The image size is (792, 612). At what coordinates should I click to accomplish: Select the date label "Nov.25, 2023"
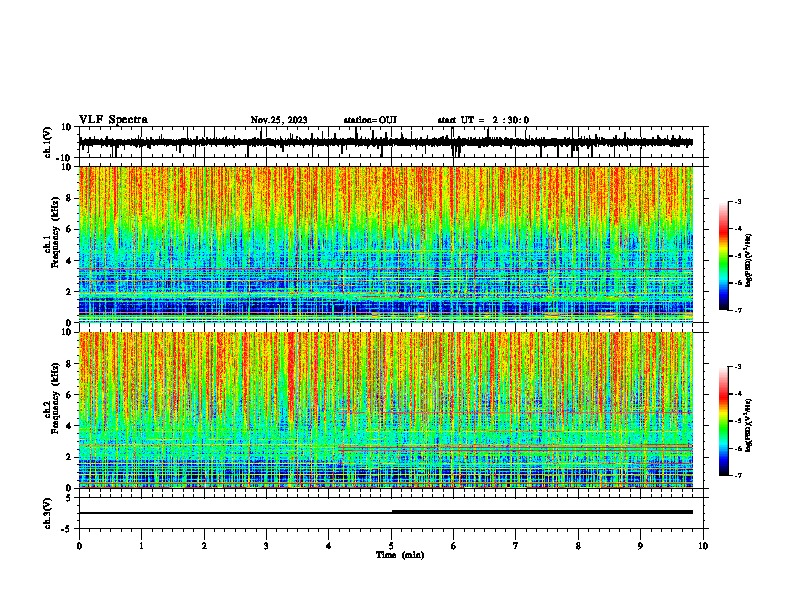[279, 120]
